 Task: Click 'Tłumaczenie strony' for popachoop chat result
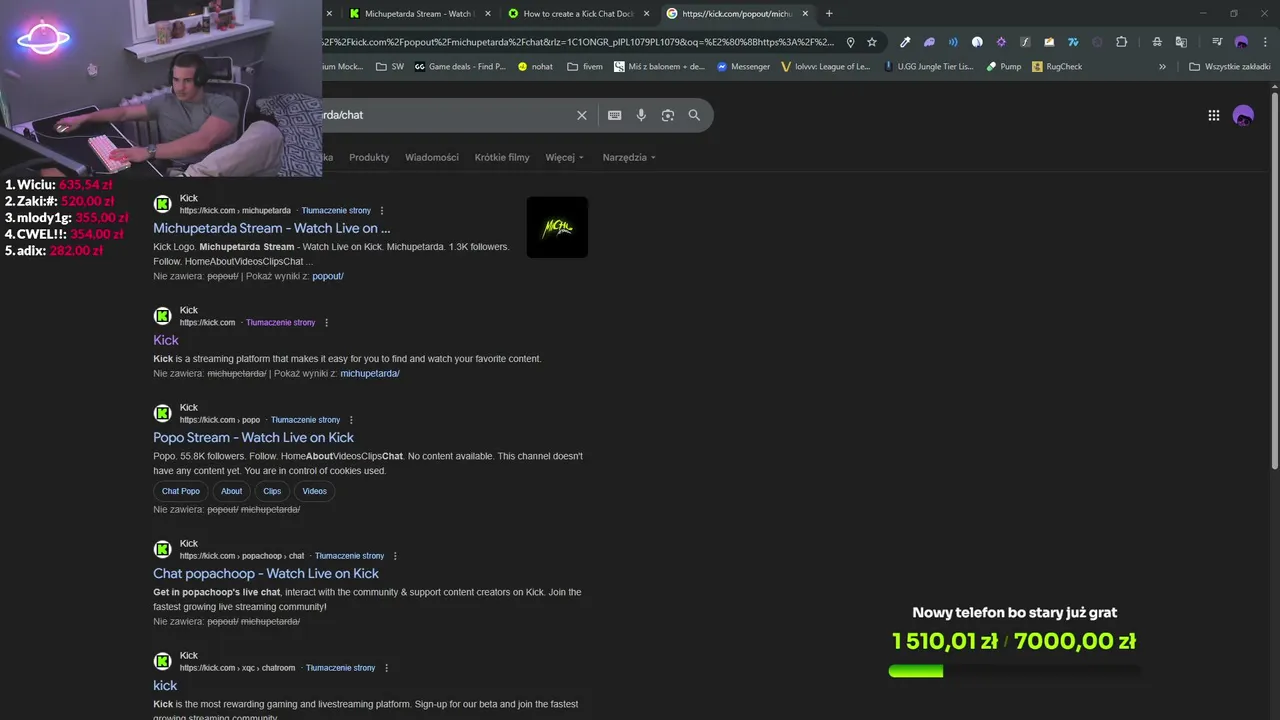(x=349, y=556)
